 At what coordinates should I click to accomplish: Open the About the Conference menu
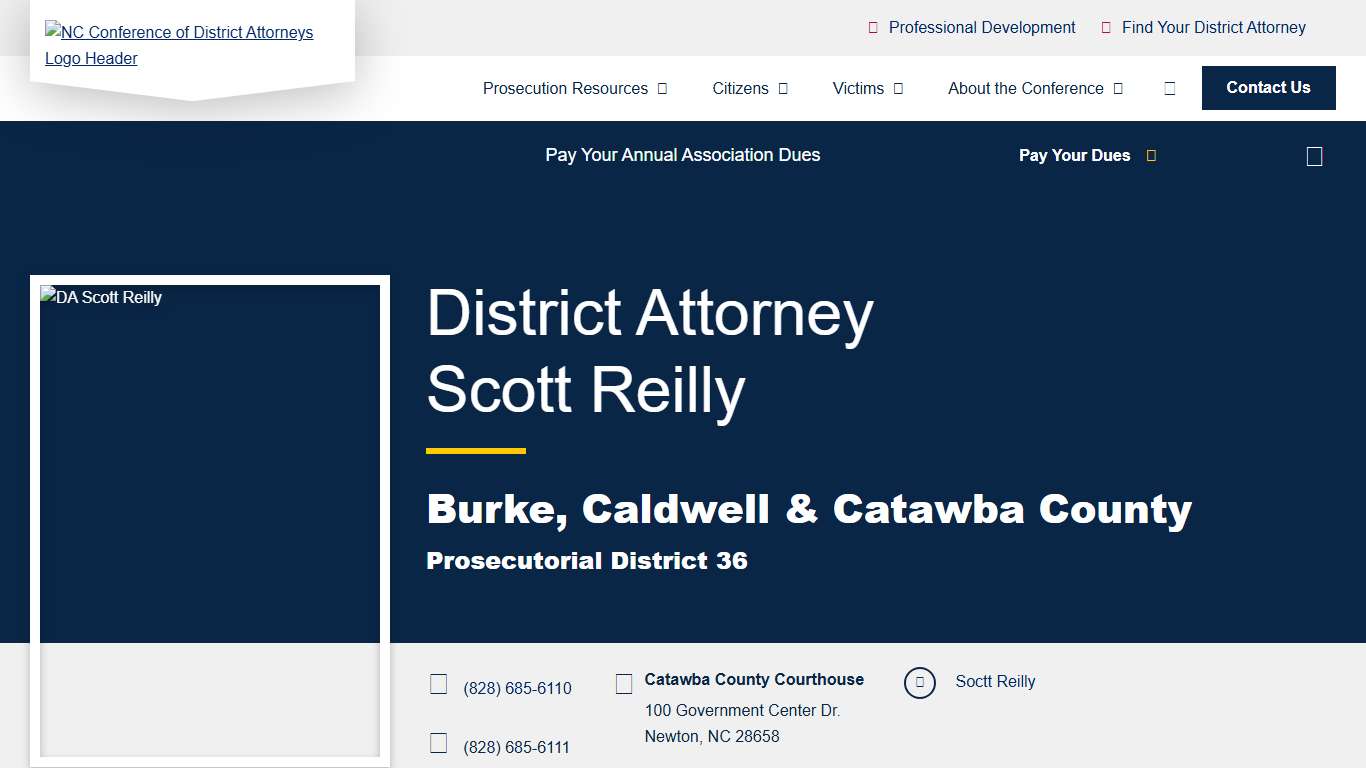[x=1026, y=88]
